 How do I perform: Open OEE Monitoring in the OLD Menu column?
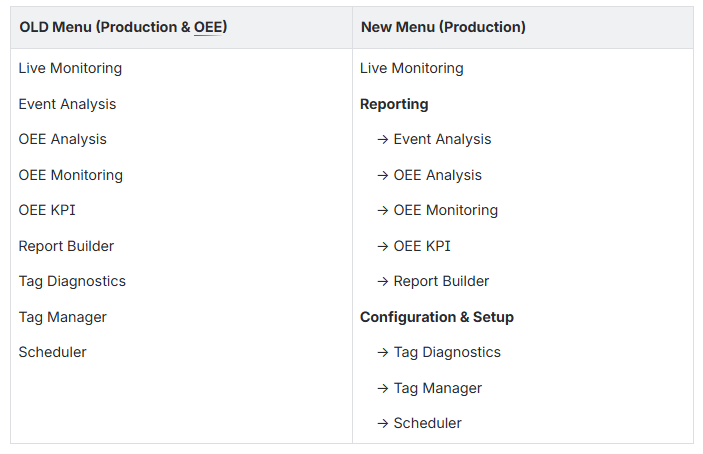tap(70, 175)
